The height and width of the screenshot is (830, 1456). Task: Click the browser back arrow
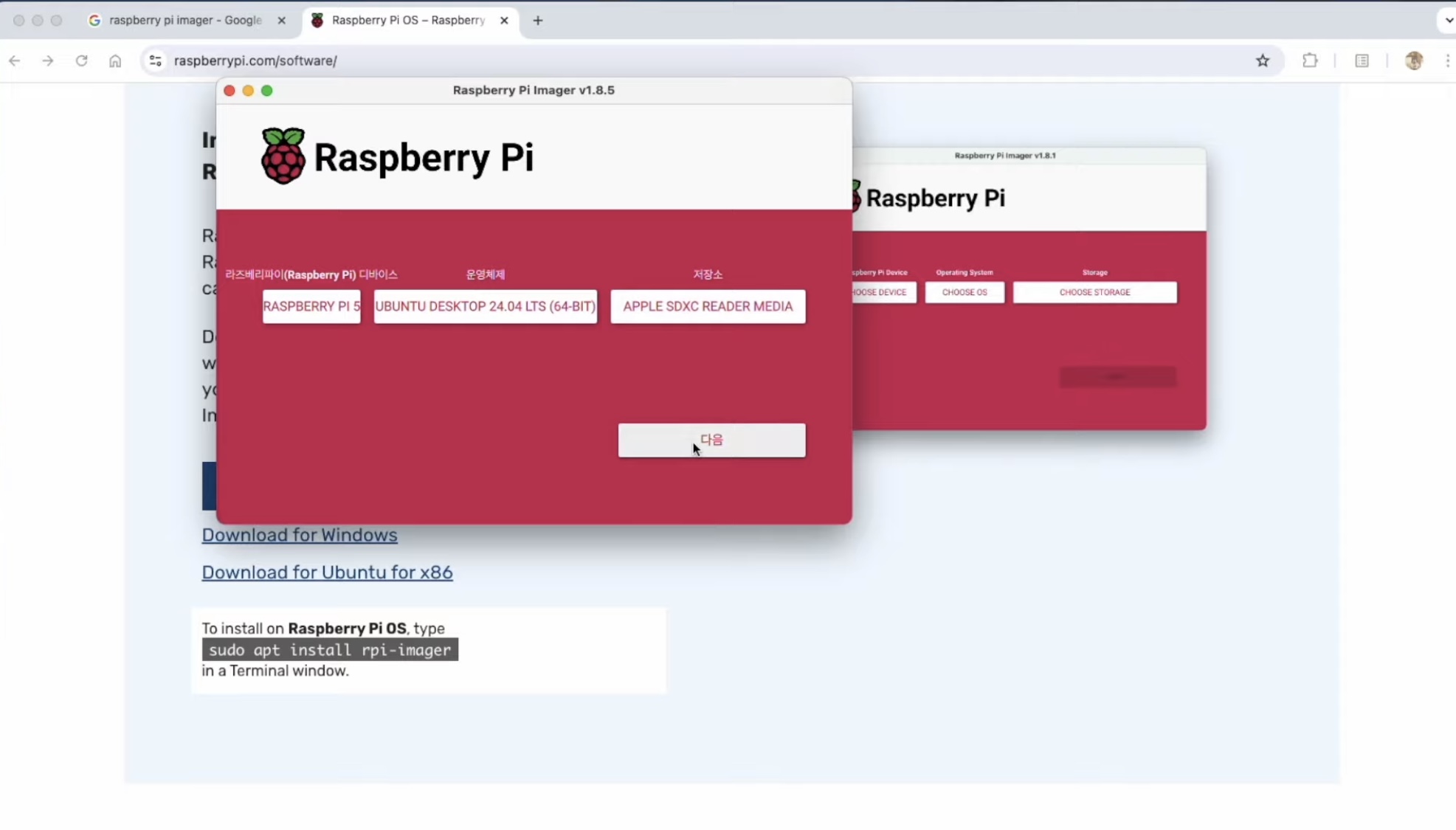point(15,60)
